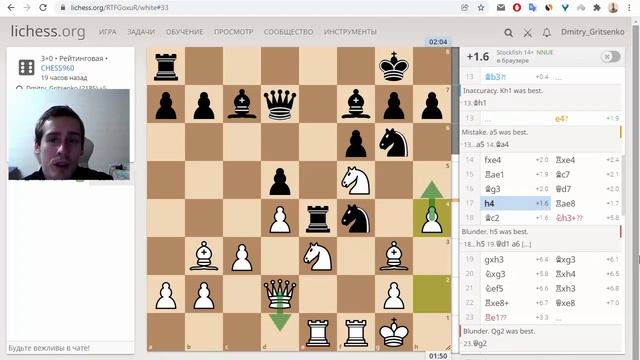Click the black king on g8
This screenshot has height=360, width=640.
[x=394, y=66]
